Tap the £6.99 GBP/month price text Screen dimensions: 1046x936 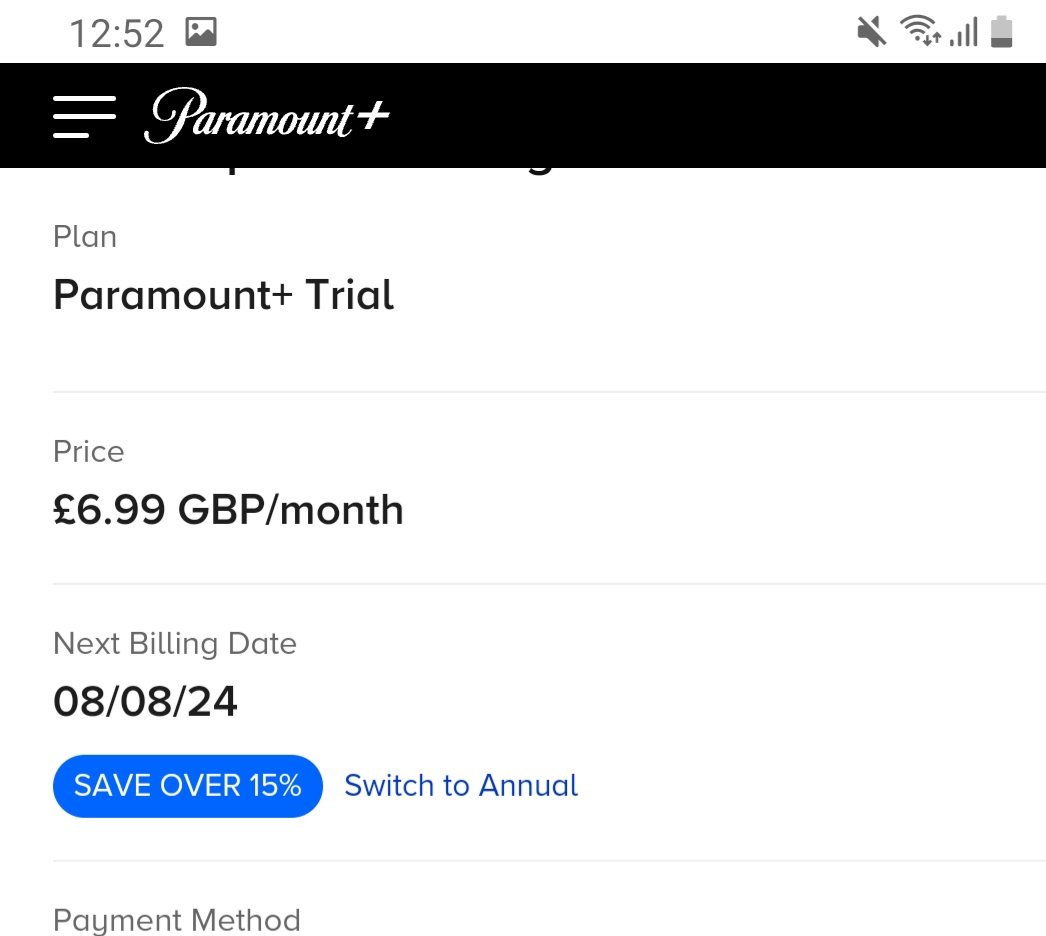pos(228,510)
